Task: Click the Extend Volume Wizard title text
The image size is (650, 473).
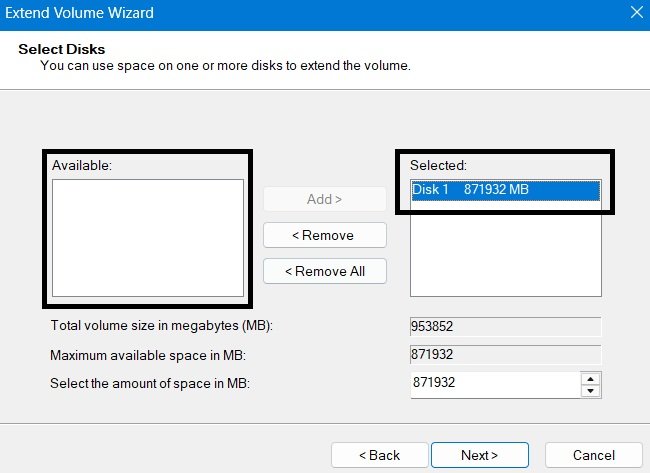Action: coord(79,13)
